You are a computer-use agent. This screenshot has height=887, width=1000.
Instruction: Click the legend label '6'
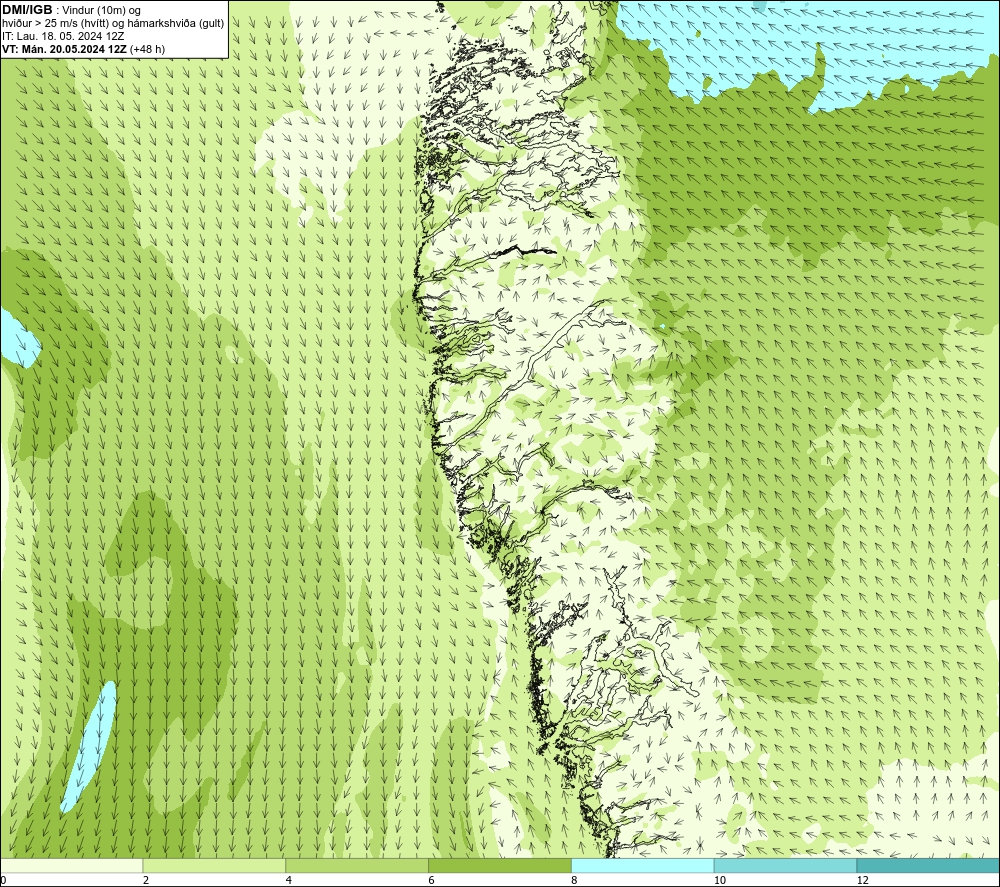click(432, 880)
